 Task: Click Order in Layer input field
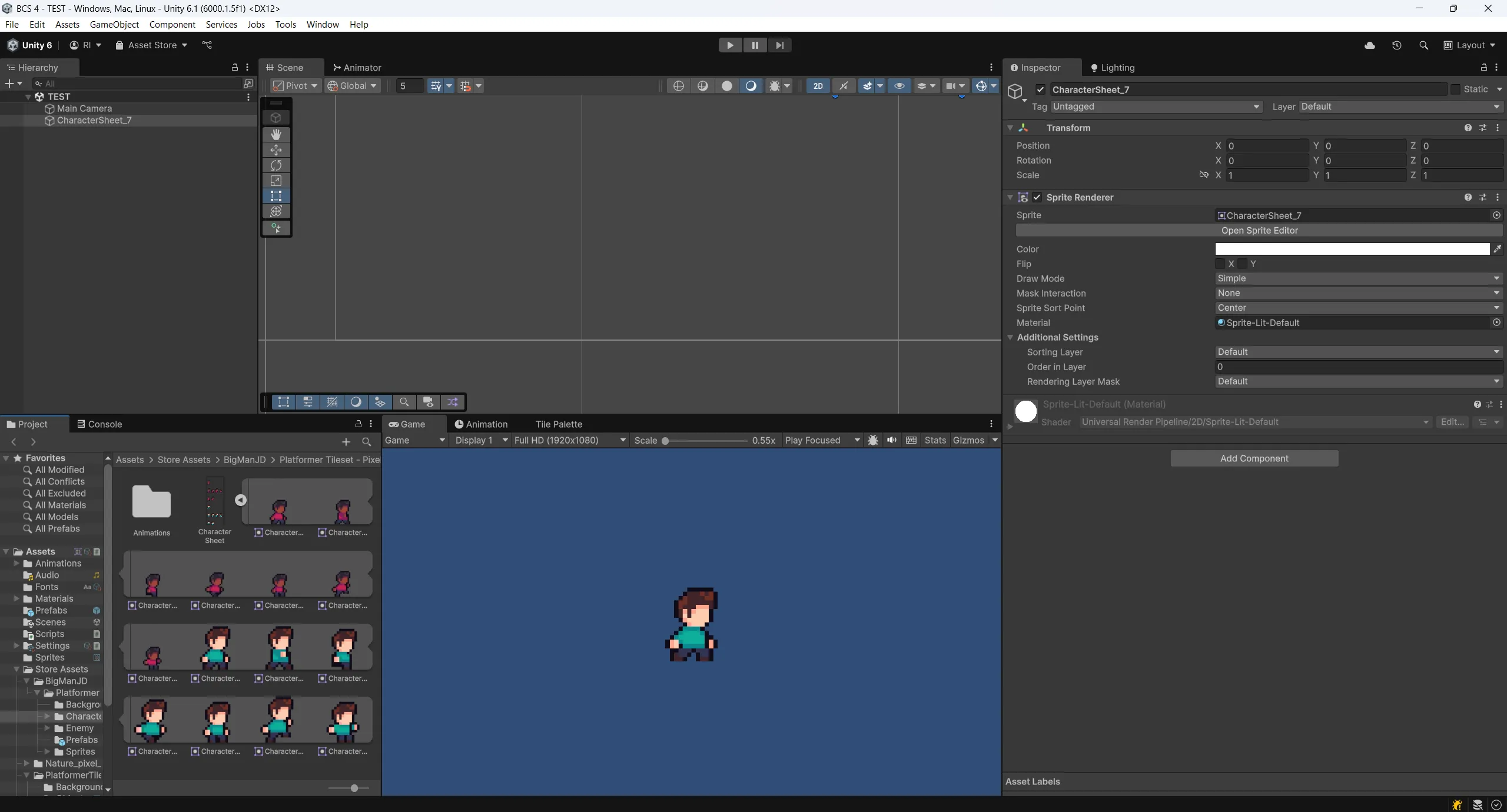click(1359, 367)
